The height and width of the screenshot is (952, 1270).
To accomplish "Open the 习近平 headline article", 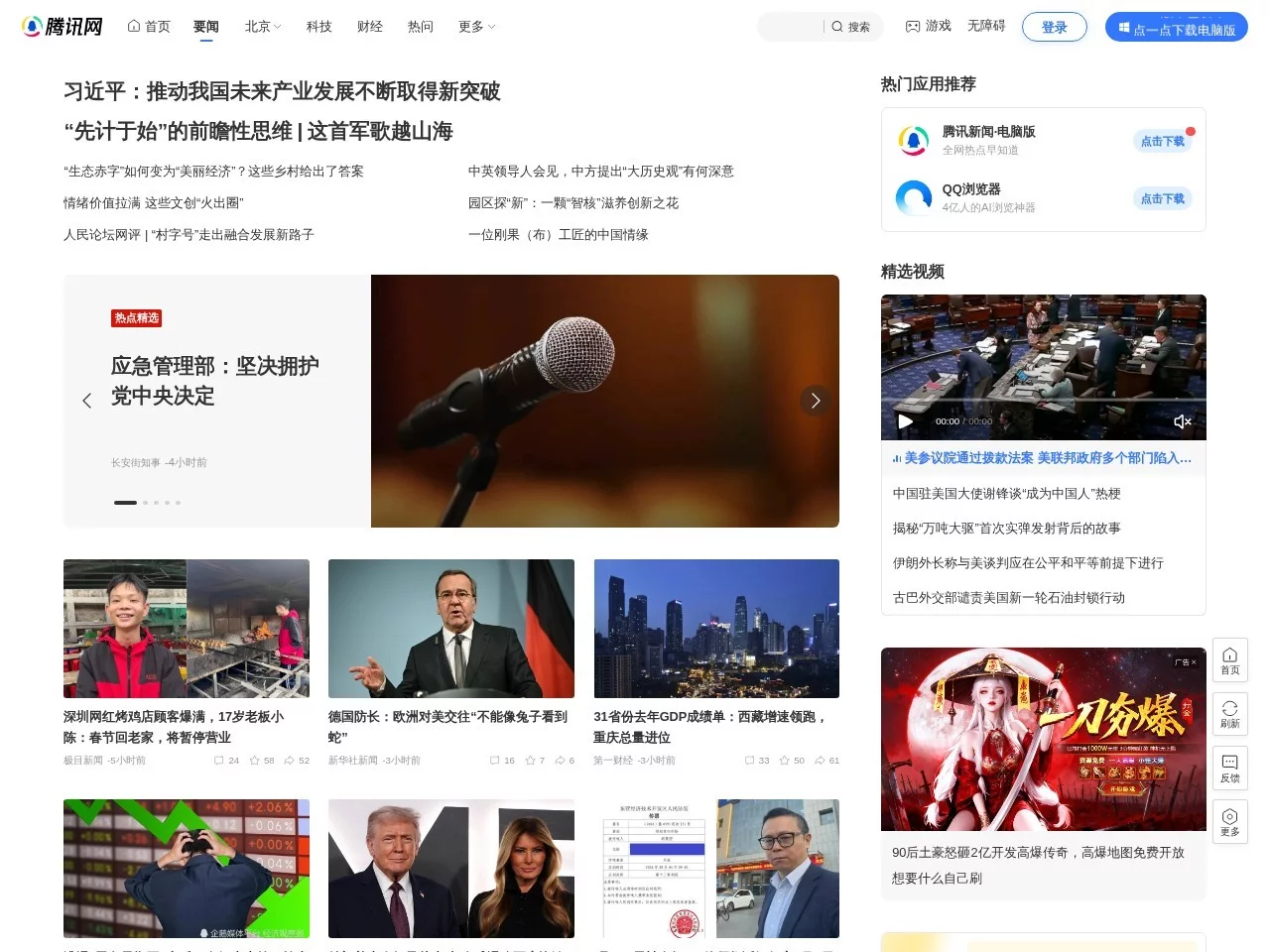I will coord(283,91).
